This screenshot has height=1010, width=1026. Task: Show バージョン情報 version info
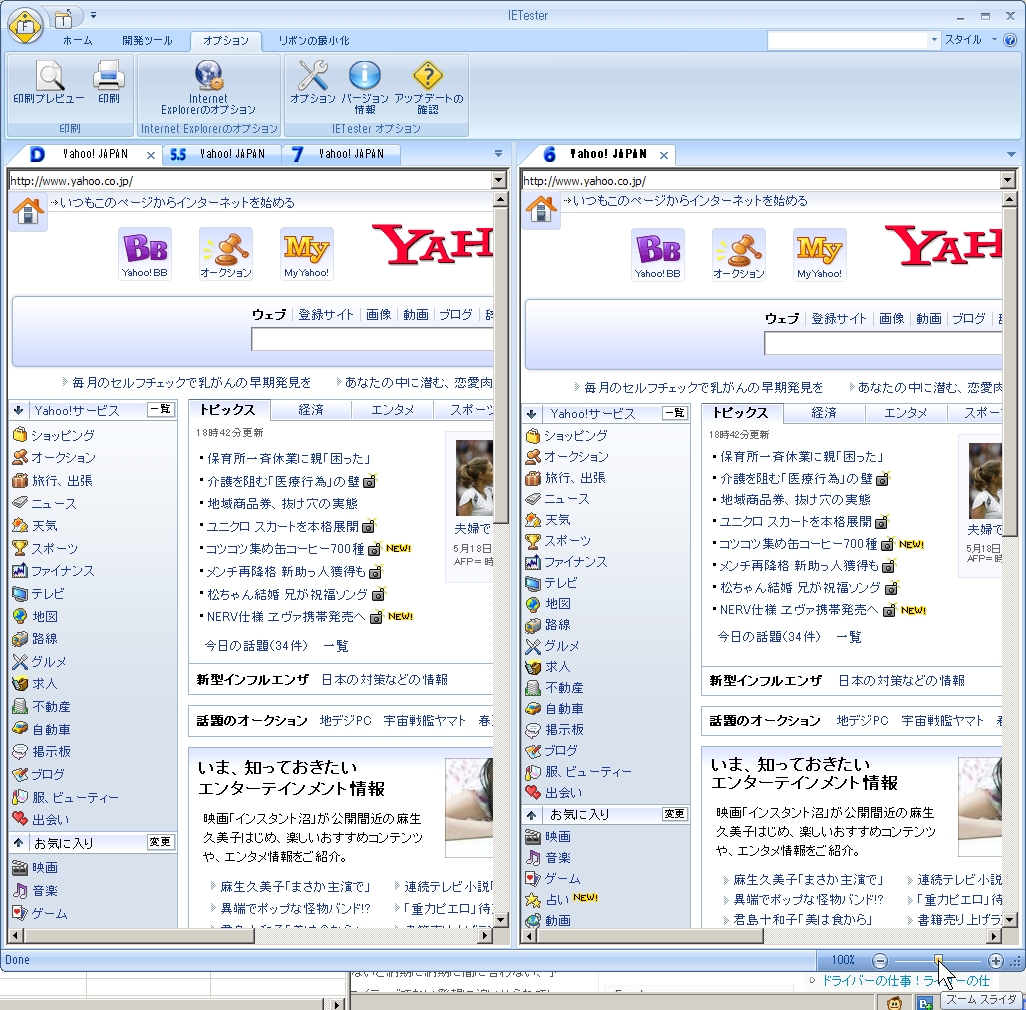point(364,87)
